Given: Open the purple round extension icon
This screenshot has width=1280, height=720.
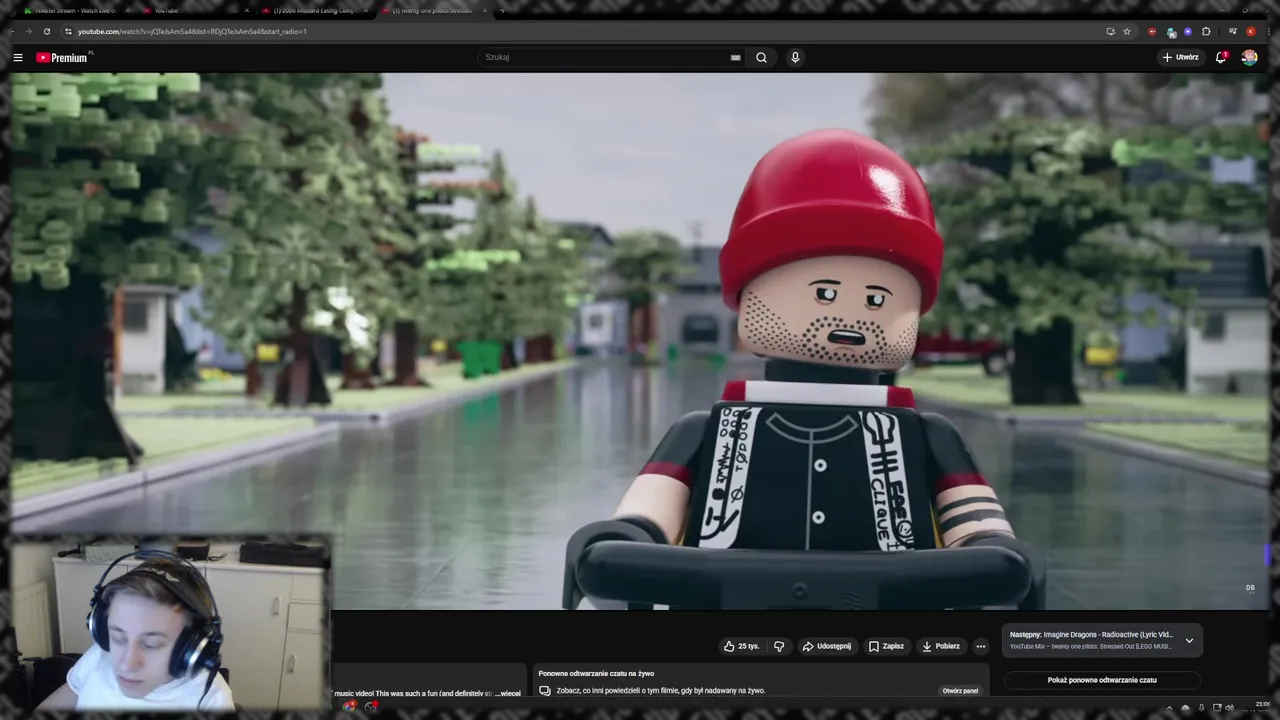Looking at the screenshot, I should 1188,31.
